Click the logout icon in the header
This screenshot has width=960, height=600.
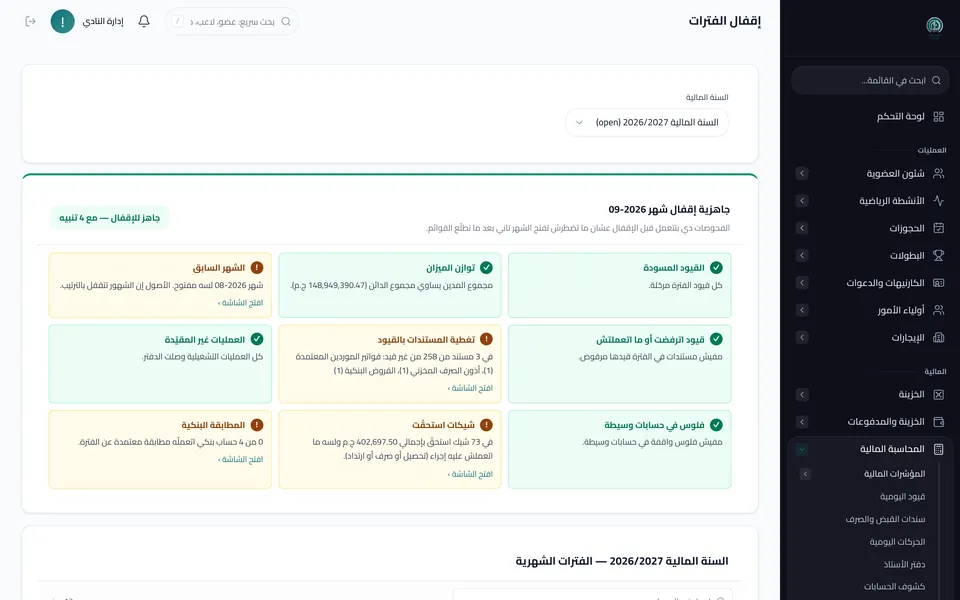(x=31, y=21)
